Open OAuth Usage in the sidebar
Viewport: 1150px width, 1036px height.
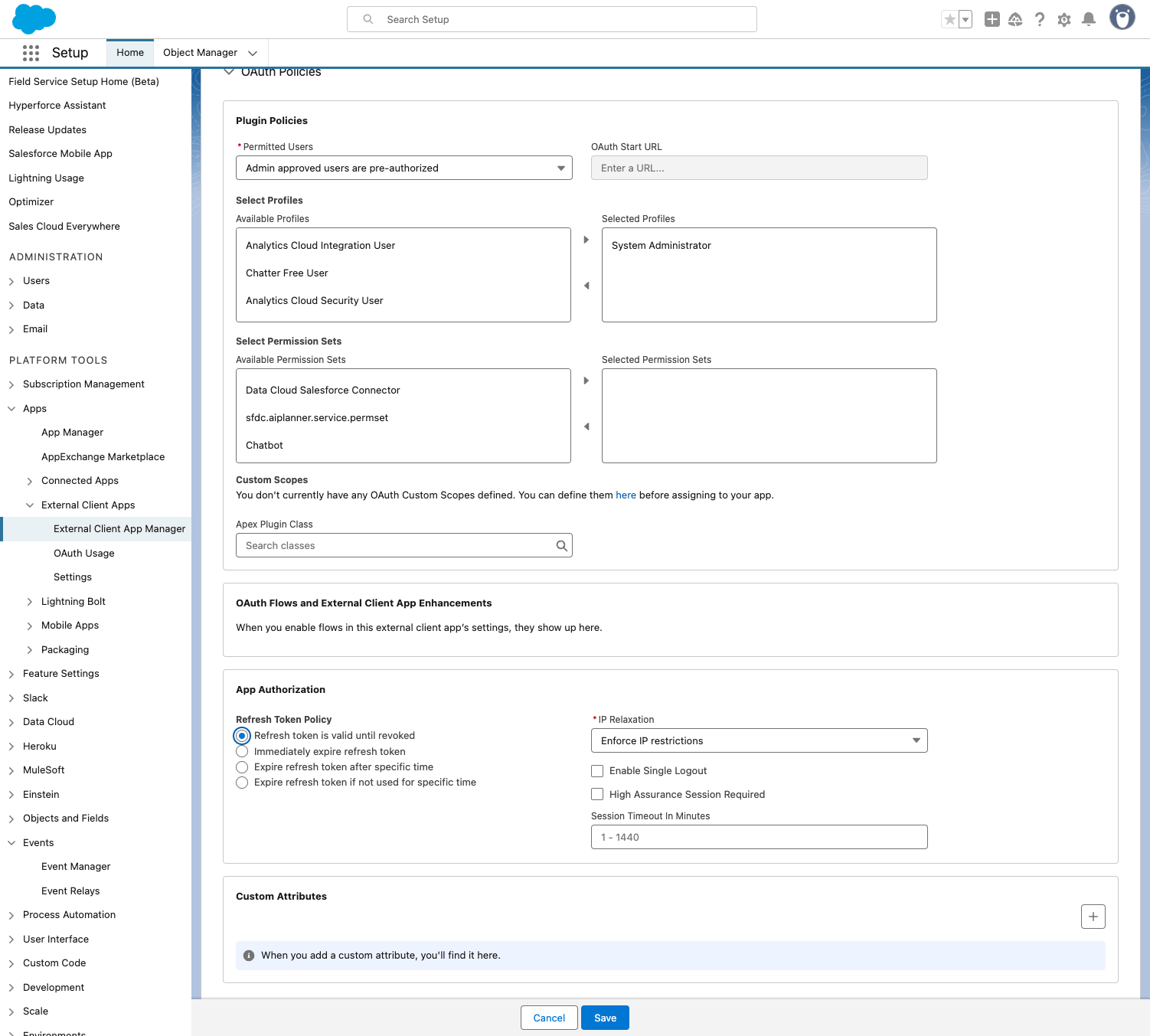pyautogui.click(x=83, y=553)
